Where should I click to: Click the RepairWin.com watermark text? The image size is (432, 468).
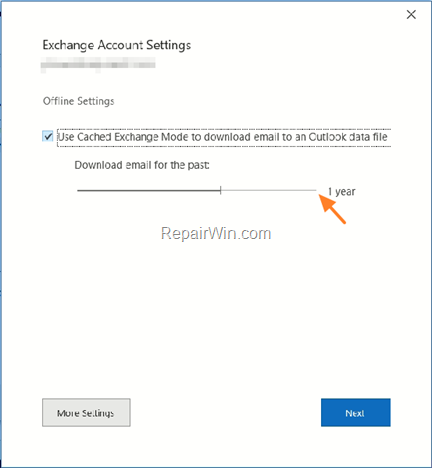click(216, 233)
